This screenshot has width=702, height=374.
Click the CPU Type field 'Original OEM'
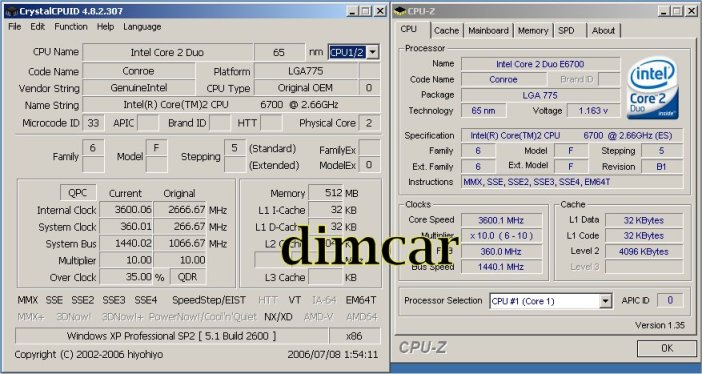coord(306,88)
